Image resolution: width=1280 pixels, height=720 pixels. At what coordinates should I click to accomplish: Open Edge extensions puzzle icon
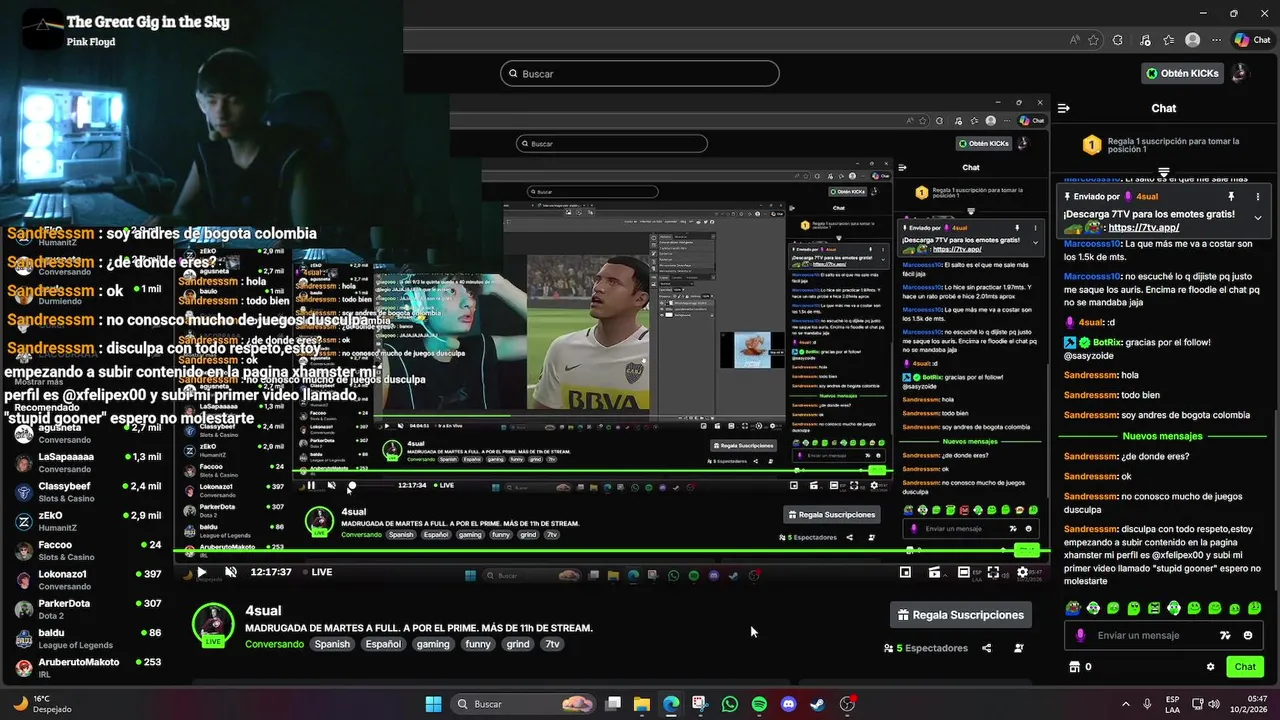coord(1118,40)
